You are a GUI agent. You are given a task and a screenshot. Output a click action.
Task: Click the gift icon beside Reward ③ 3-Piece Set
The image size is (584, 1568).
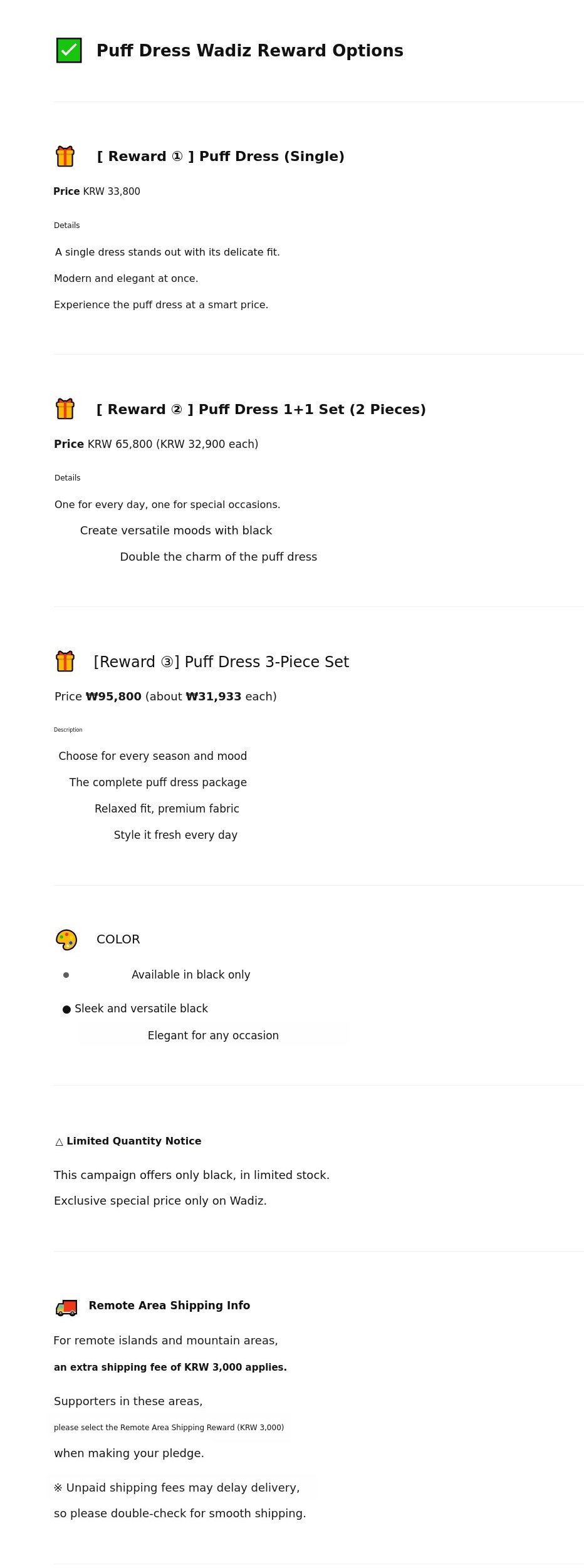coord(65,662)
